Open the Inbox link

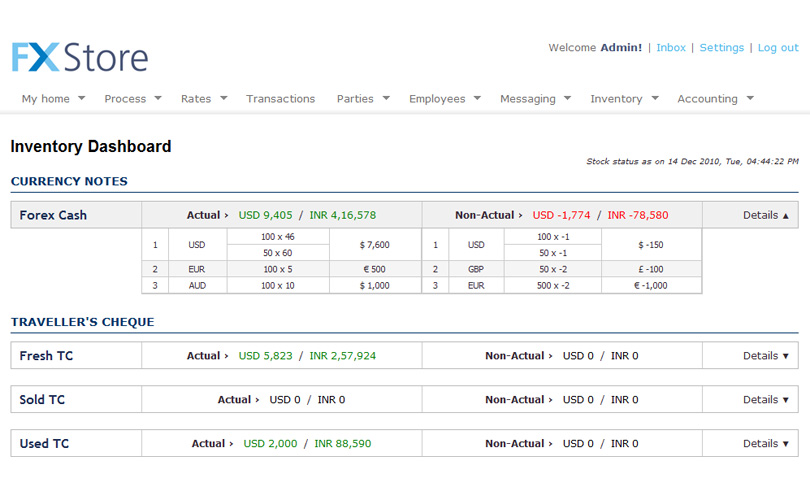pyautogui.click(x=671, y=48)
